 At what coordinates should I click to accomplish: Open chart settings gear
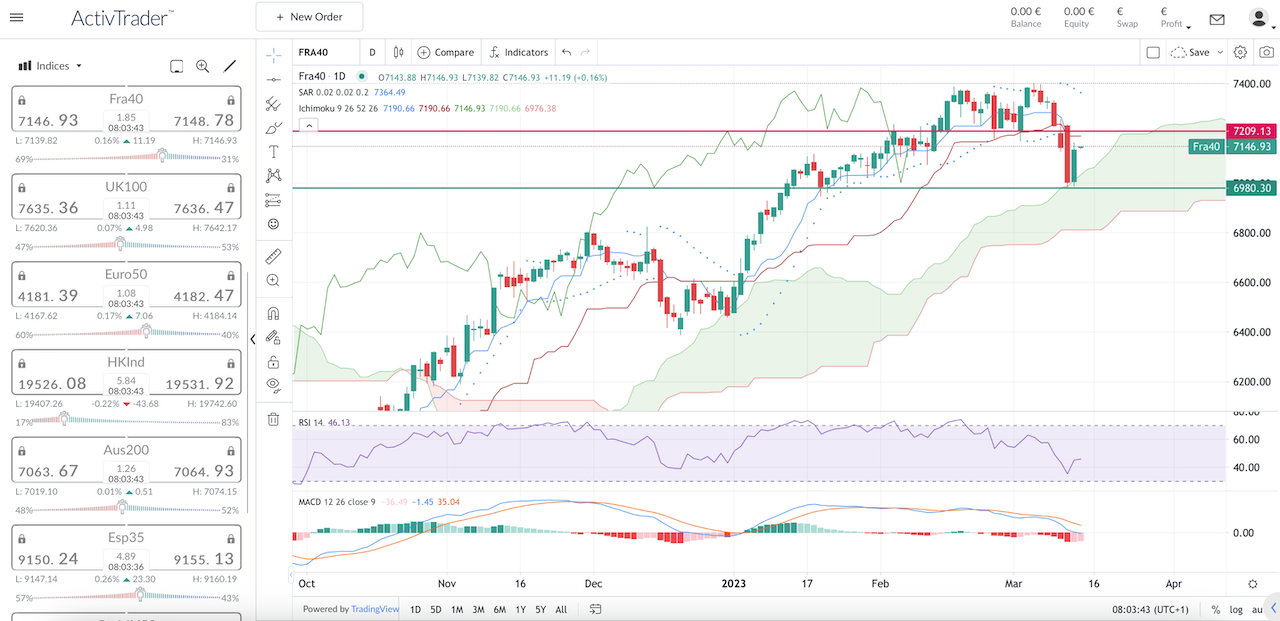(x=1240, y=52)
